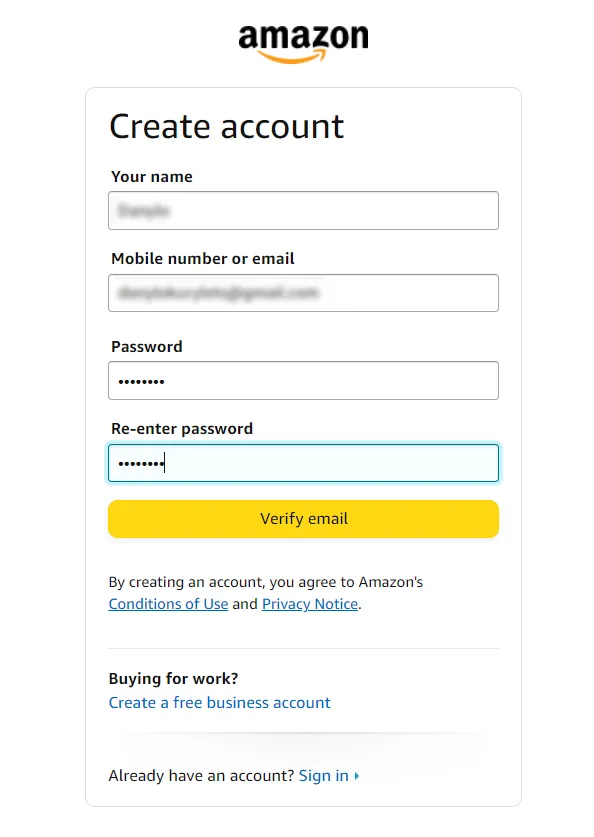Click the Create account heading
This screenshot has height=837, width=594.
click(226, 126)
